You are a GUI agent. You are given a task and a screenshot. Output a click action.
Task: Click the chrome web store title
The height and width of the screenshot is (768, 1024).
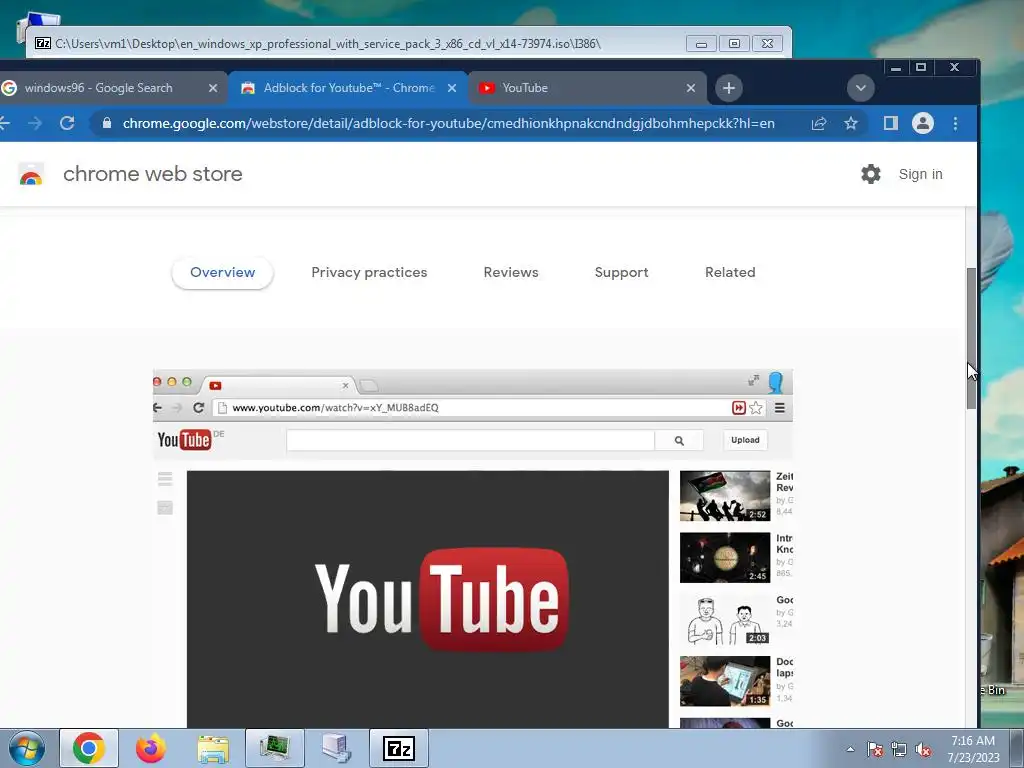click(x=153, y=174)
